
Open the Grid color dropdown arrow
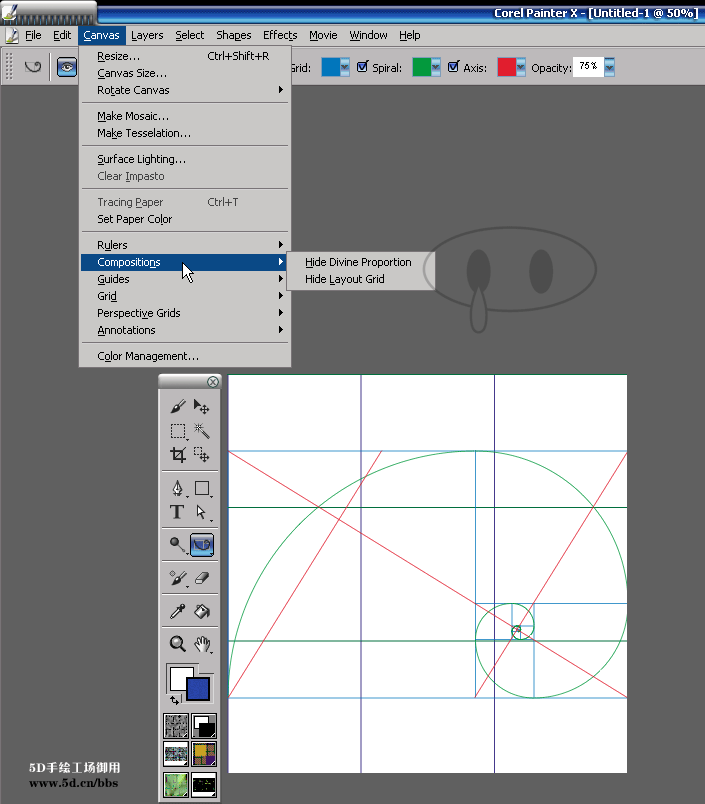[345, 67]
